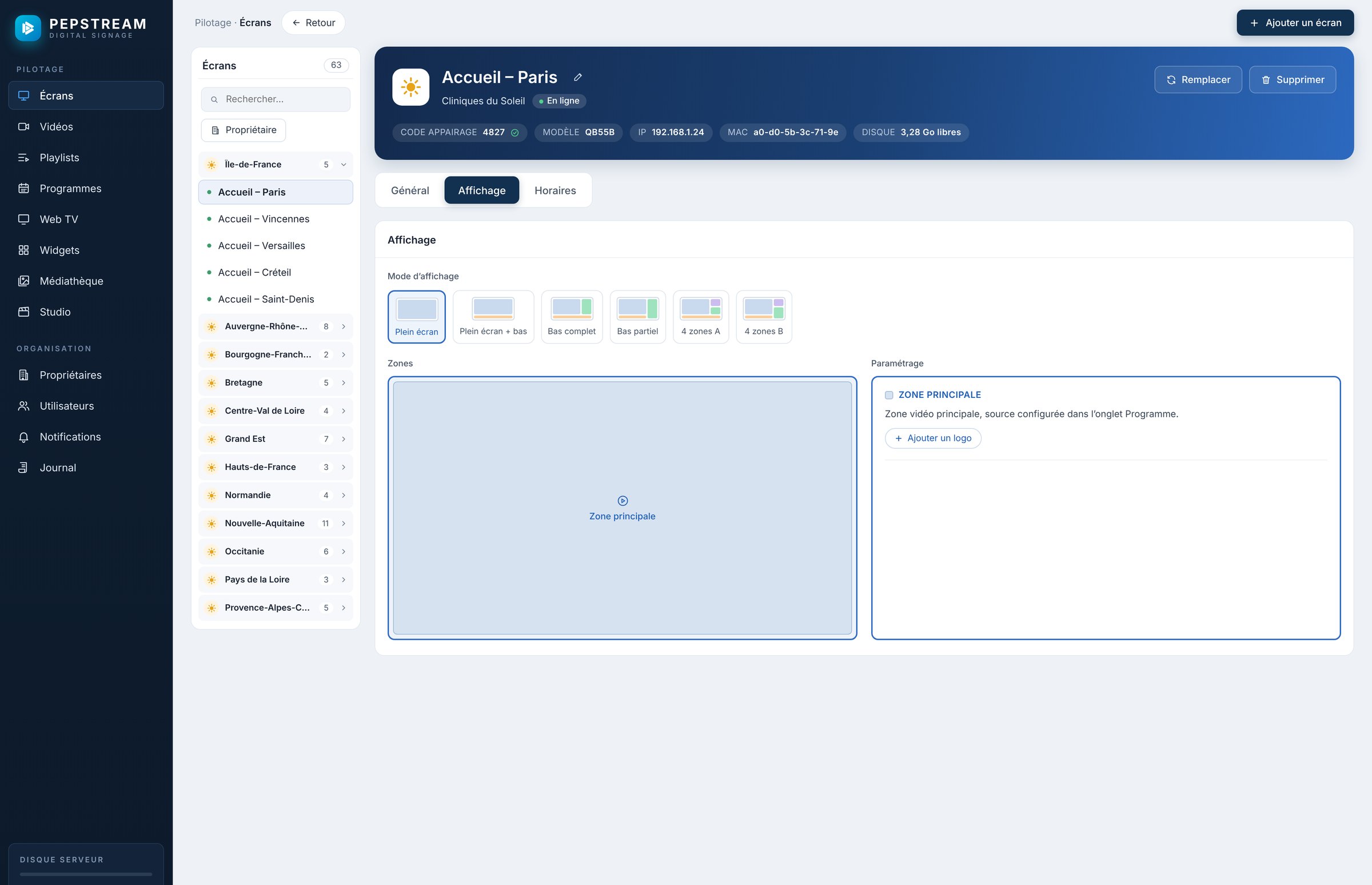Click the edit pencil next to Accueil – Paris

[578, 77]
